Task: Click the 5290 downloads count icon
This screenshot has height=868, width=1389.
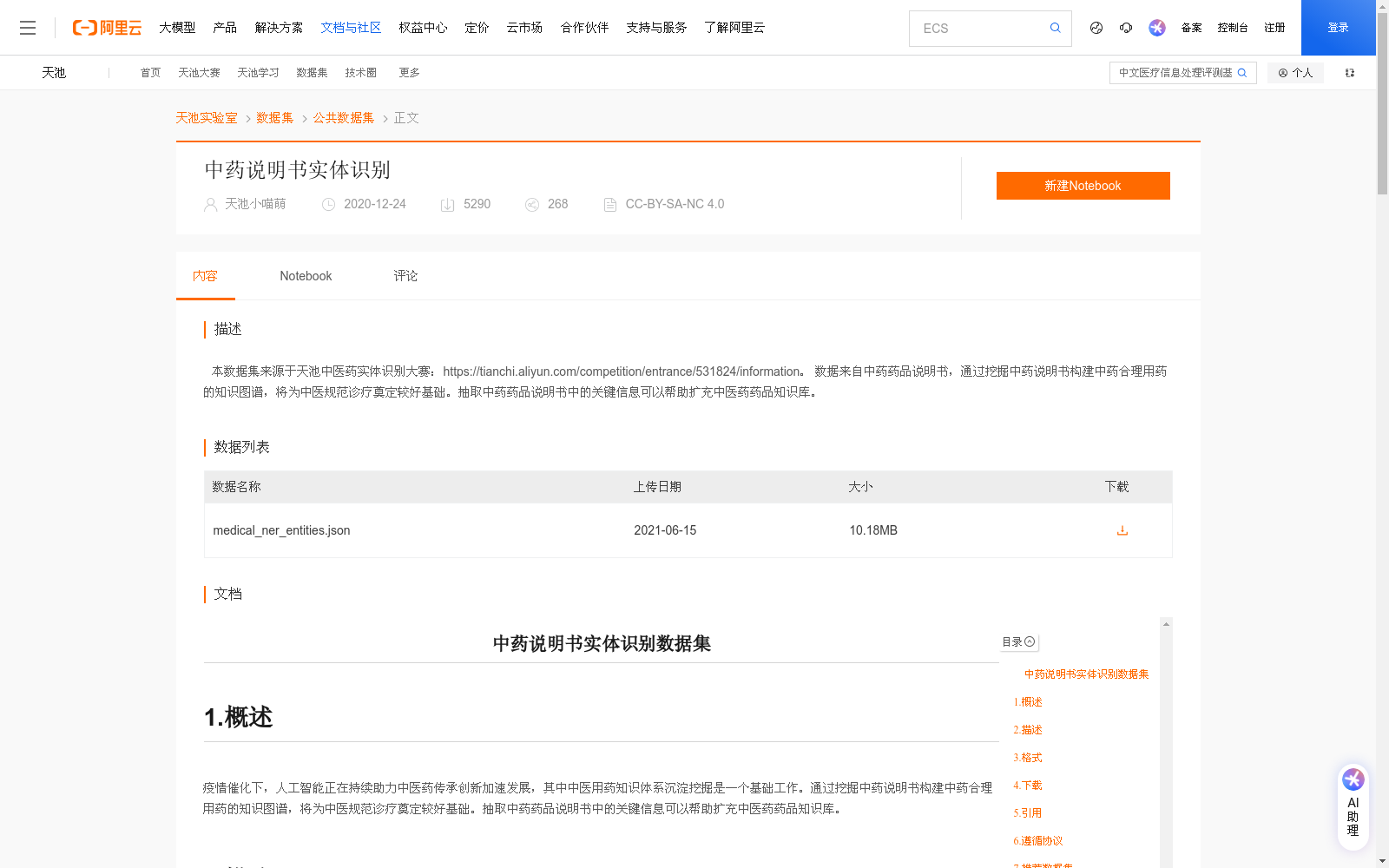Action: pos(447,205)
